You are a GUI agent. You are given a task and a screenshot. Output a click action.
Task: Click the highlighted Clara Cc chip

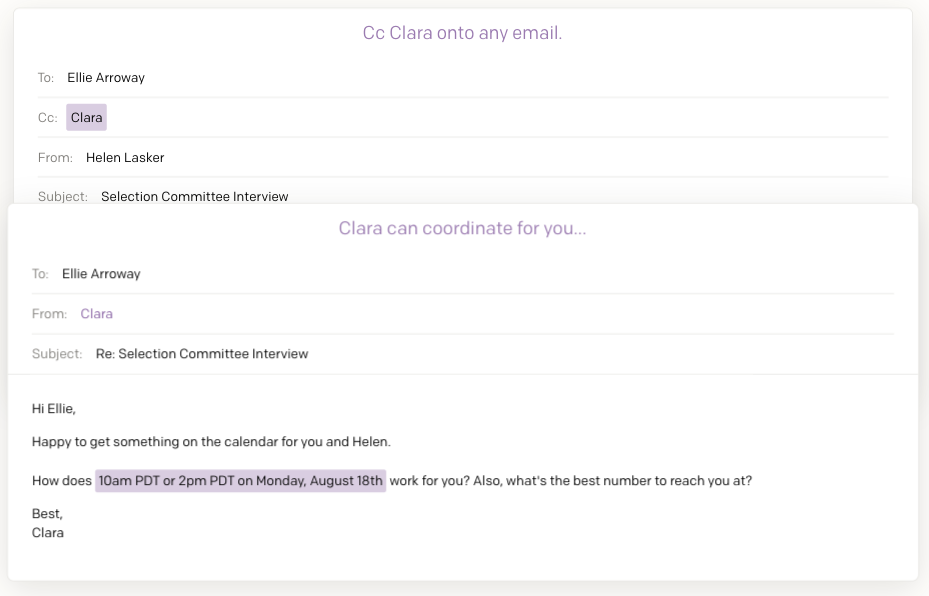click(x=87, y=117)
